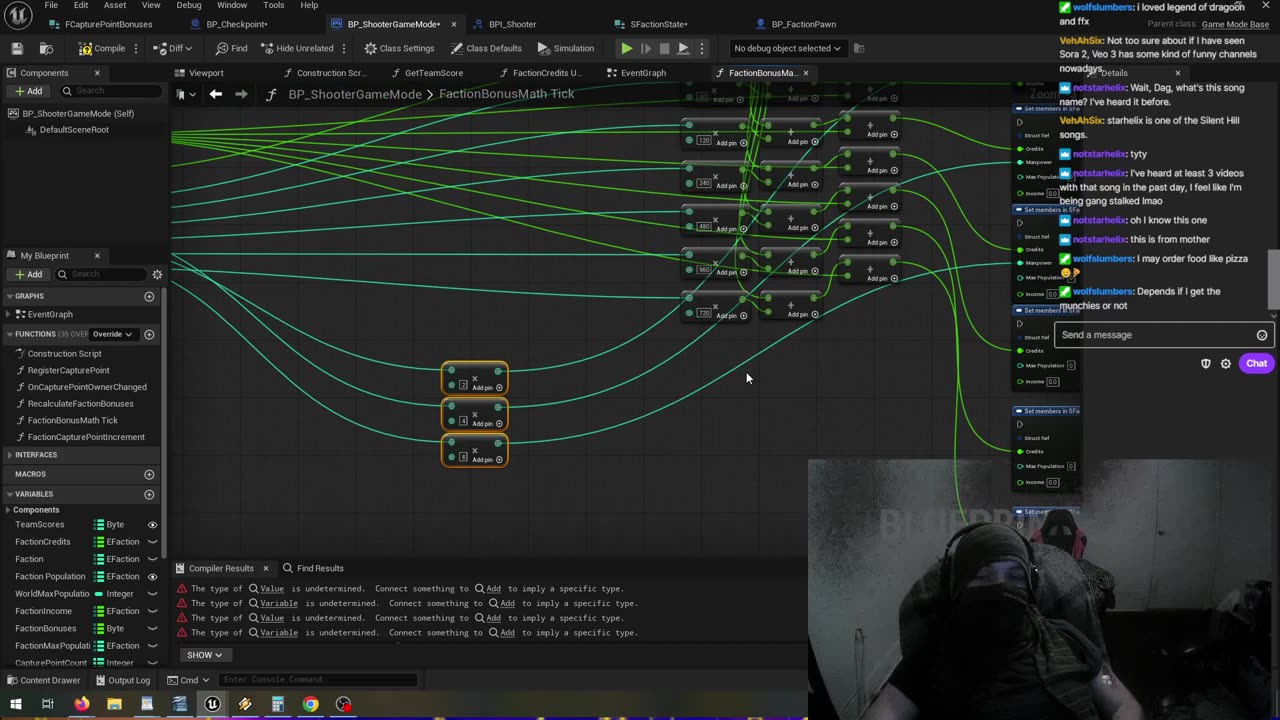Add a new function with plus icon

tap(149, 334)
